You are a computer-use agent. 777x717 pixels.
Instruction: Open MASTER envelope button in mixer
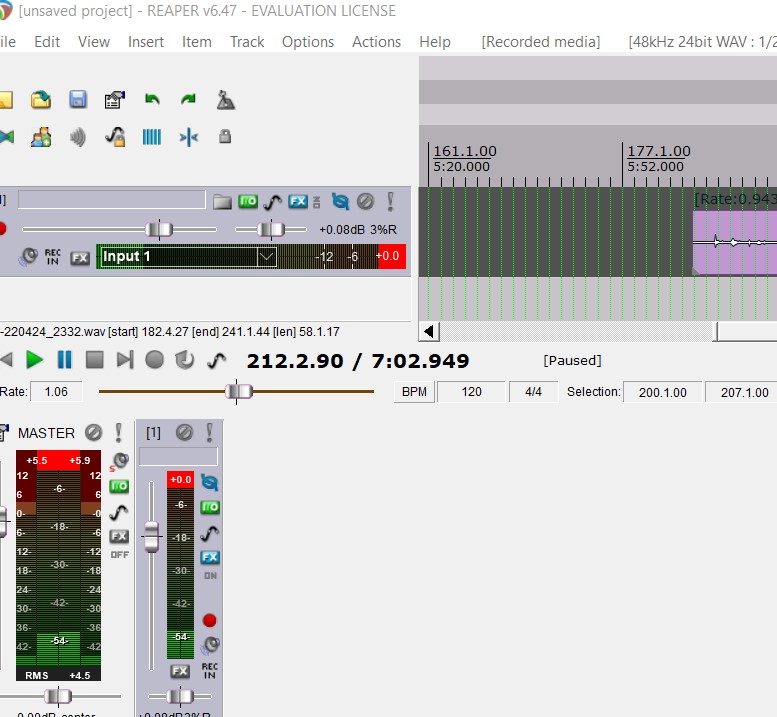(x=119, y=511)
